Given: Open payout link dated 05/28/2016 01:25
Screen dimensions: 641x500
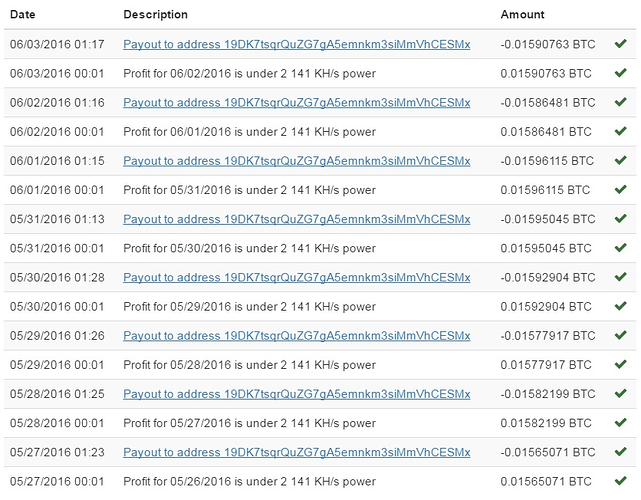Looking at the screenshot, I should click(296, 394).
